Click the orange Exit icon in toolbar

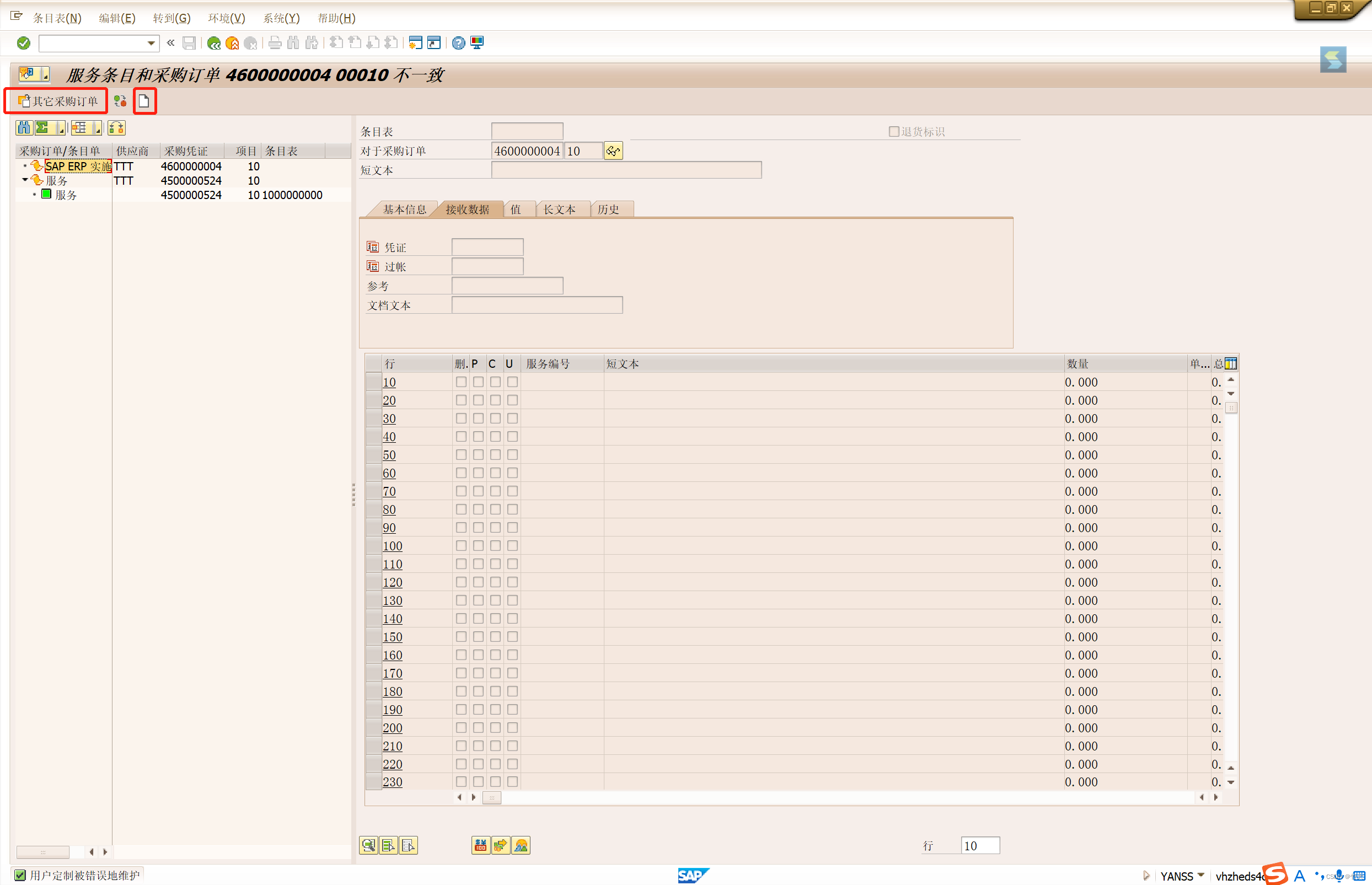pos(232,43)
